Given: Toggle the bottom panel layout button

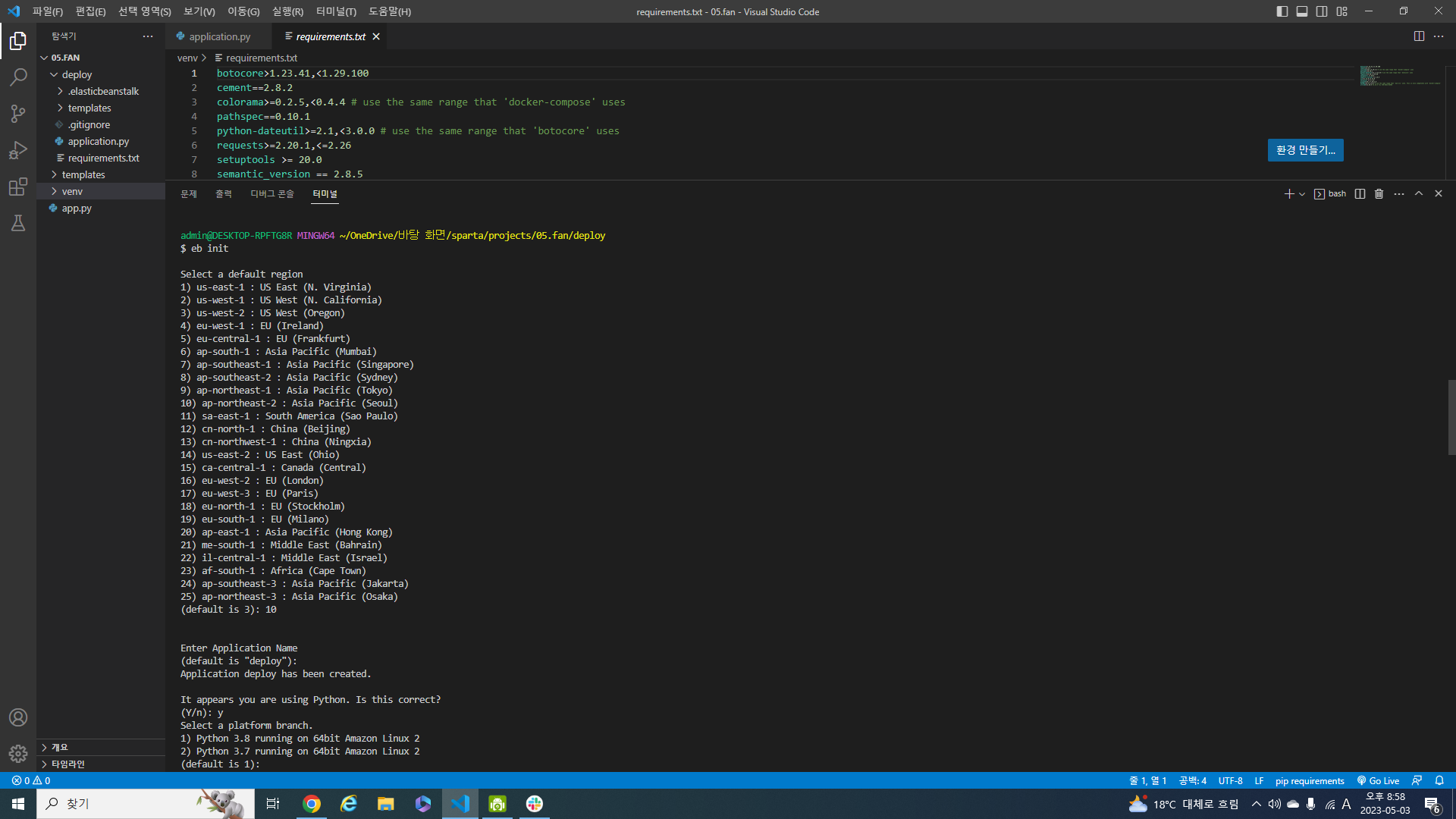Looking at the screenshot, I should click(x=1301, y=11).
